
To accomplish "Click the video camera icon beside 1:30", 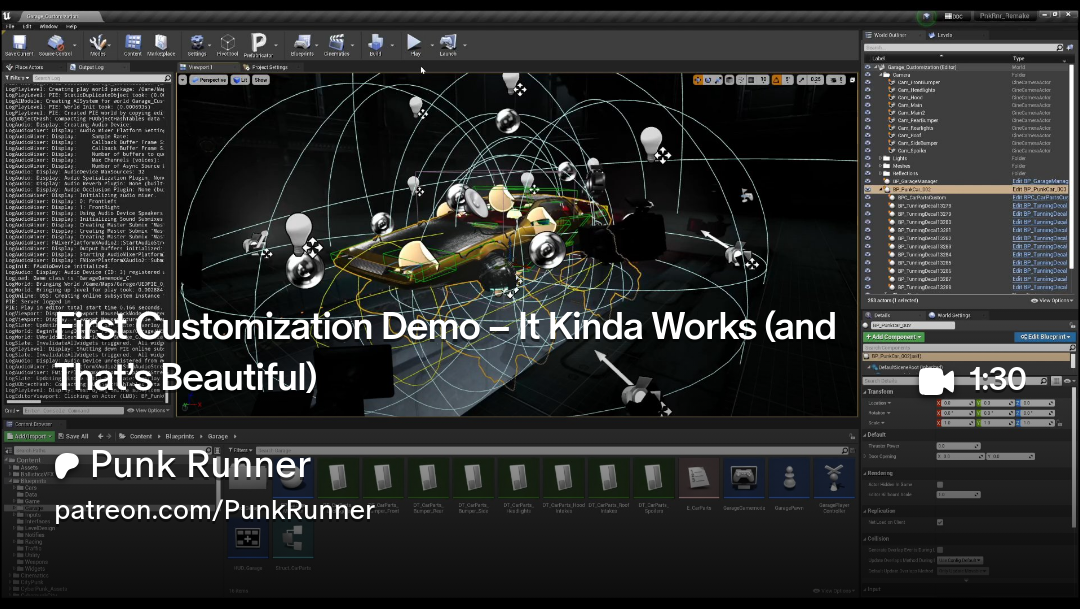I will [937, 381].
